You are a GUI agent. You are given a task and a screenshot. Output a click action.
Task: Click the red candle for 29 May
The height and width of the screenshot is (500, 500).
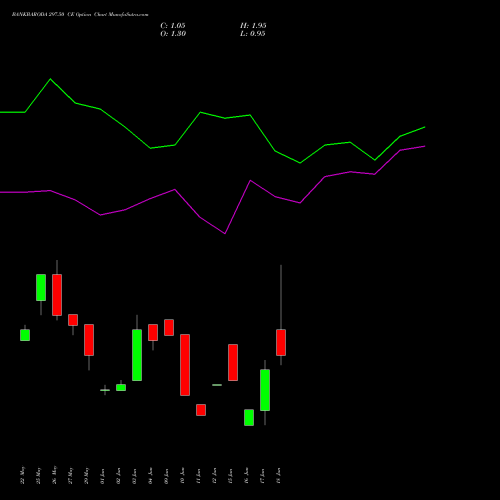click(89, 340)
